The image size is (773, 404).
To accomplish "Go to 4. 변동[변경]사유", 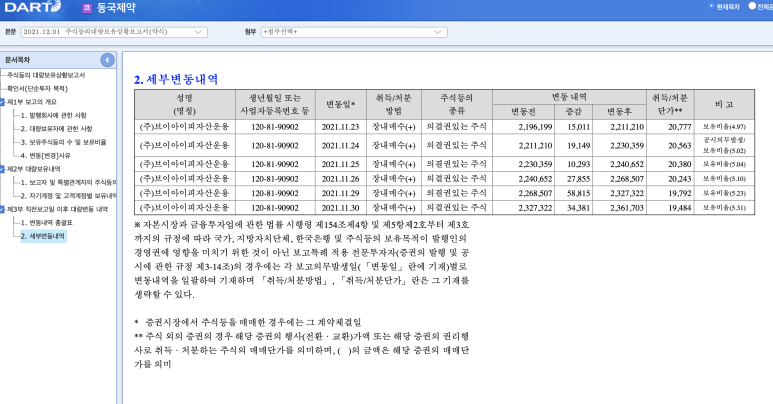I will pos(46,156).
